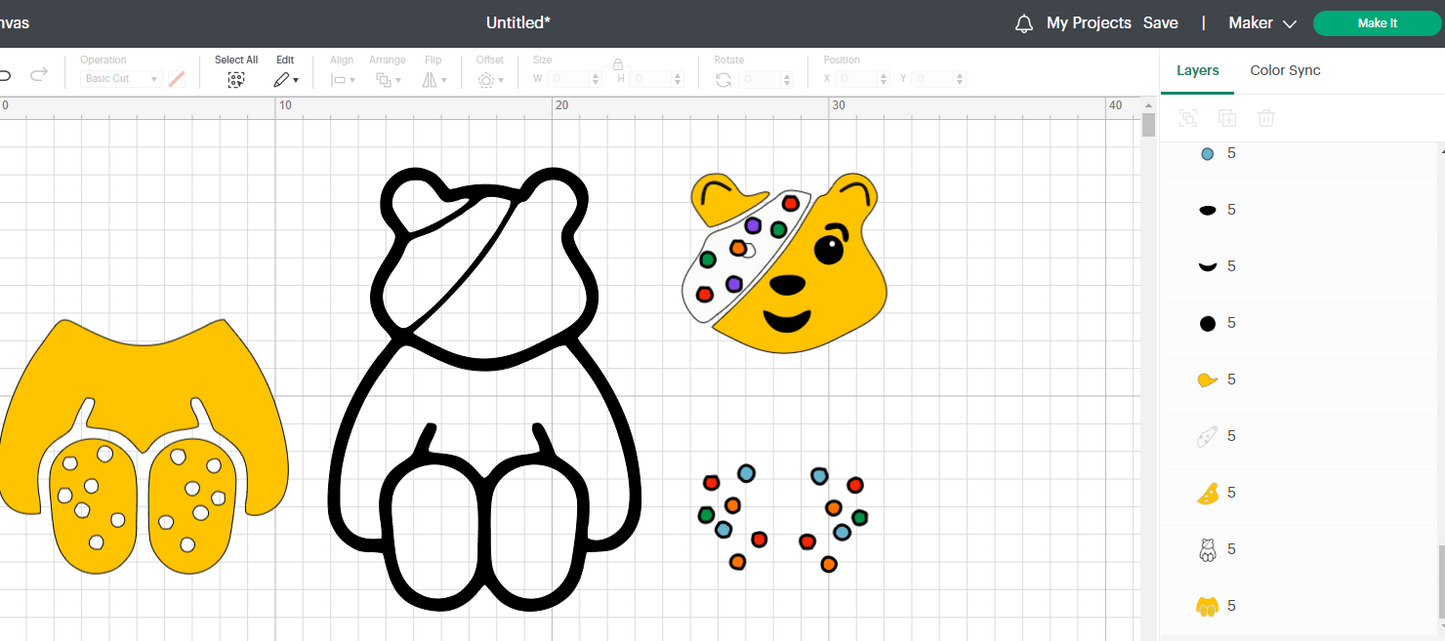Switch to the Color Sync tab

pos(1285,70)
